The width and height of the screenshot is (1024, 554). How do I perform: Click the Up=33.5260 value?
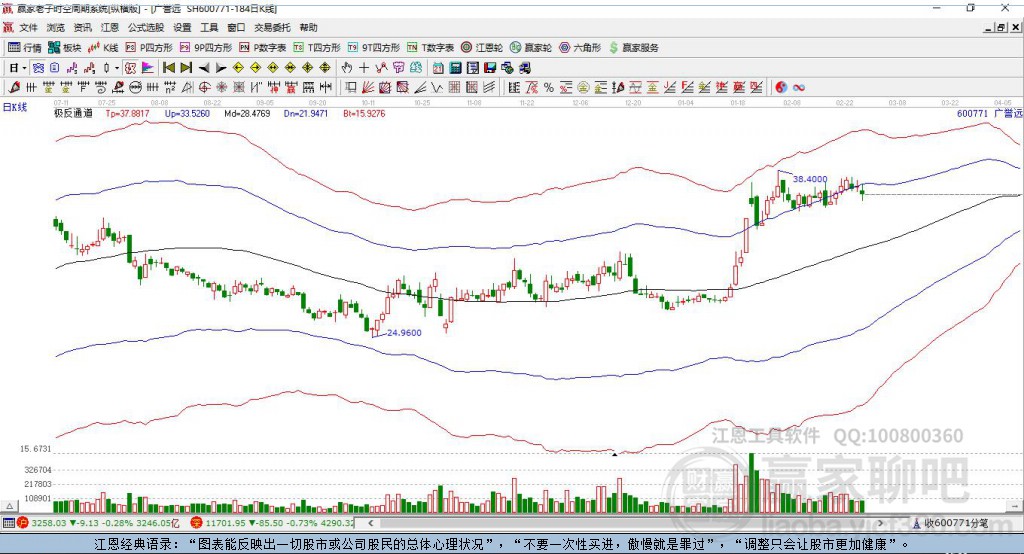click(187, 113)
